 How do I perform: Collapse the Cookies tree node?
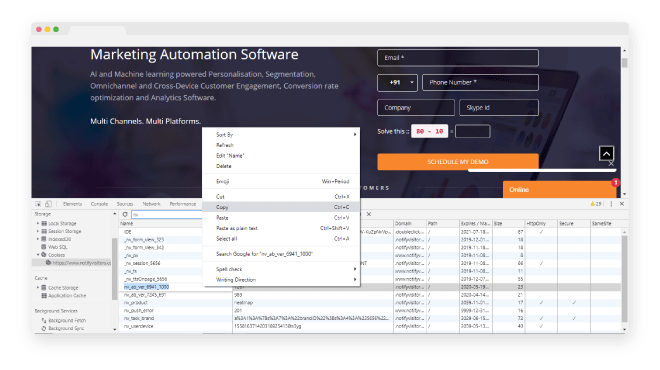coord(38,255)
